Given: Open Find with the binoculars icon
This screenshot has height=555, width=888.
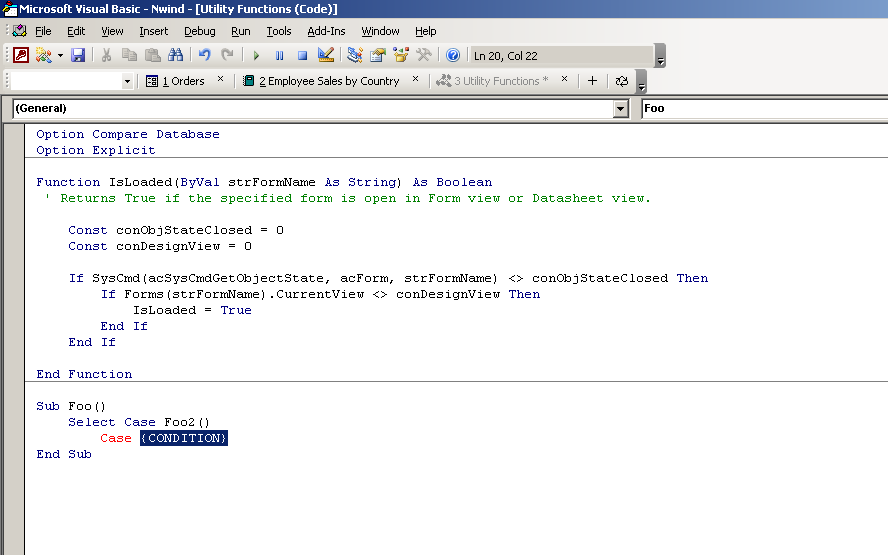Looking at the screenshot, I should click(x=176, y=55).
